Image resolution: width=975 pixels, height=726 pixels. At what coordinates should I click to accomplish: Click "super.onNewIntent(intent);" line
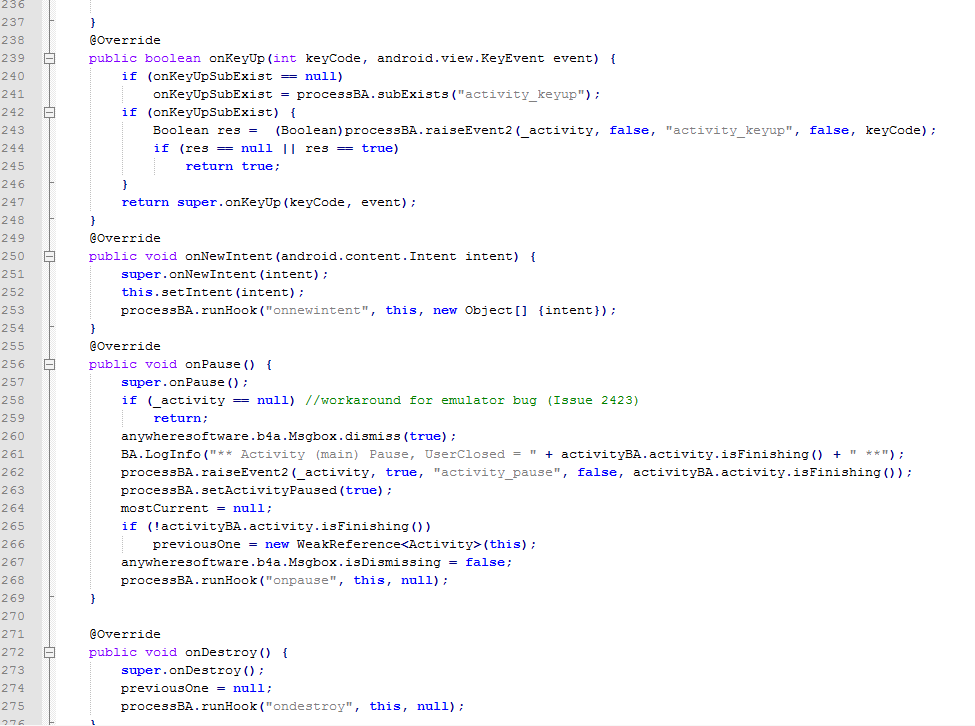[224, 274]
